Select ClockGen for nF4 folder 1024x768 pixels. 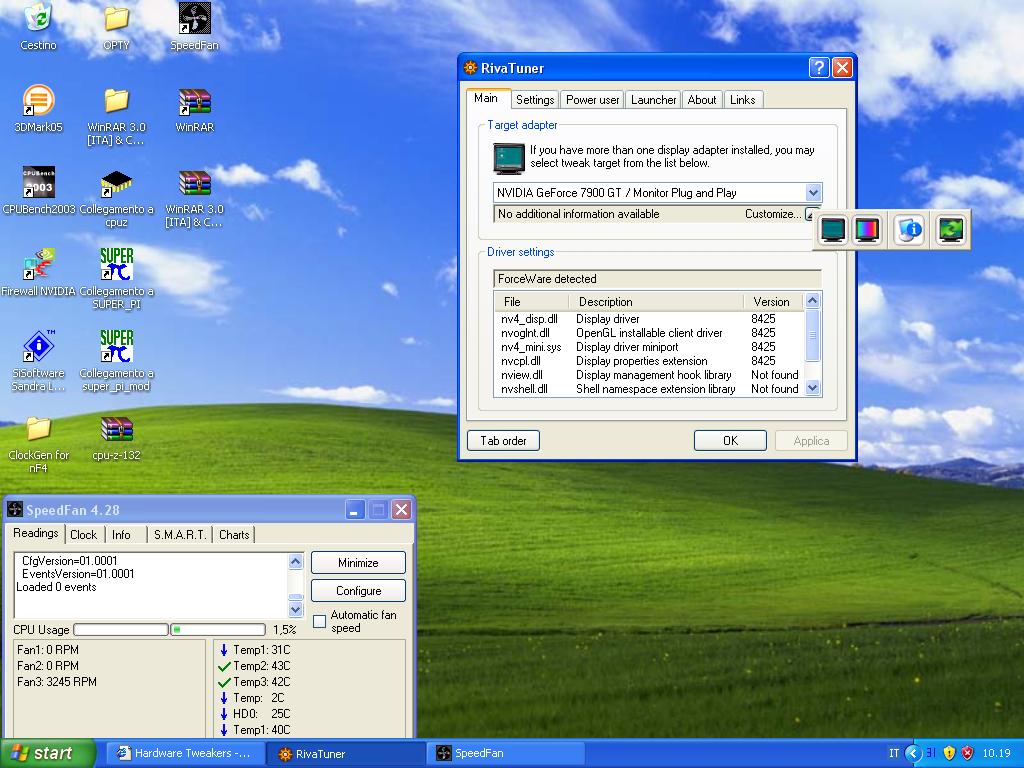pos(38,444)
